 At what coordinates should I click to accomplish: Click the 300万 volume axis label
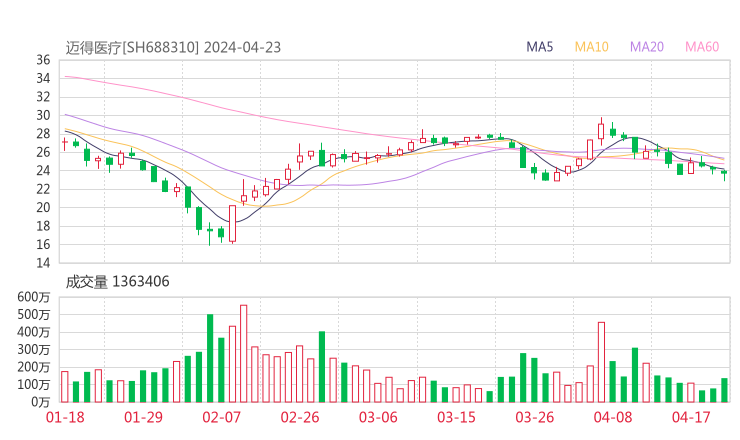coord(34,350)
